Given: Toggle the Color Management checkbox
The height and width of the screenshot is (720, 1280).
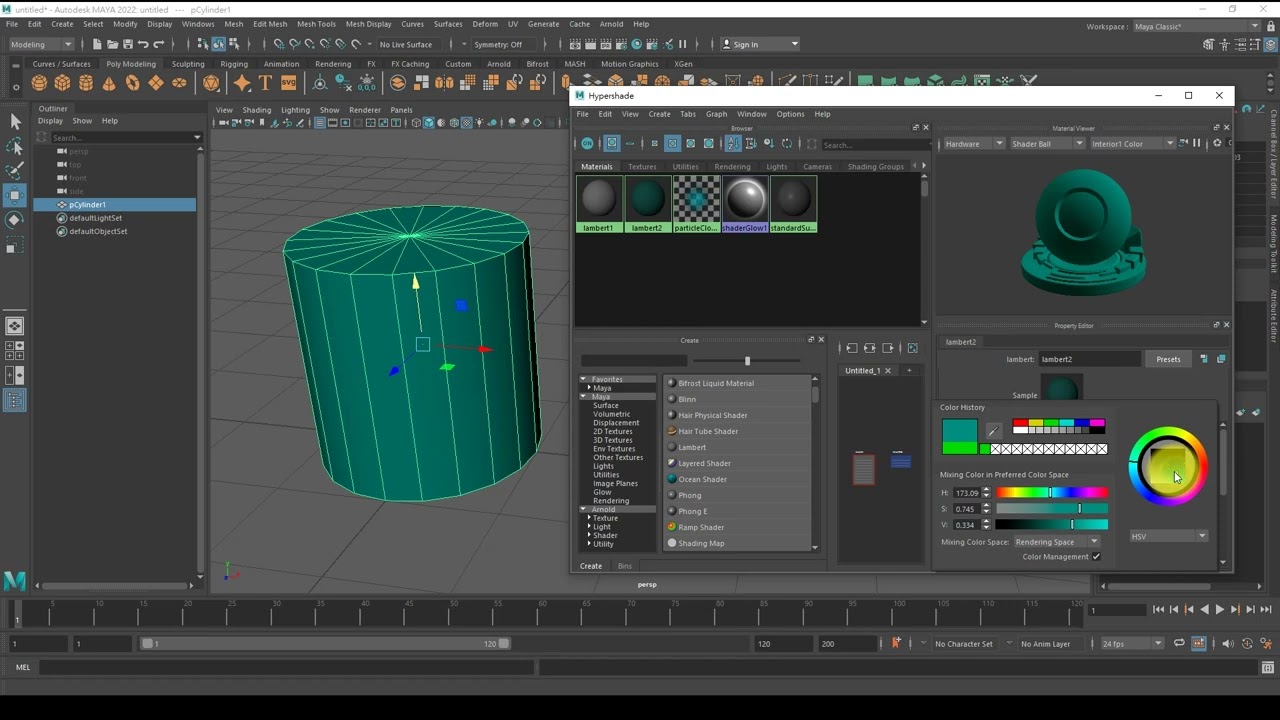Looking at the screenshot, I should pos(1096,557).
